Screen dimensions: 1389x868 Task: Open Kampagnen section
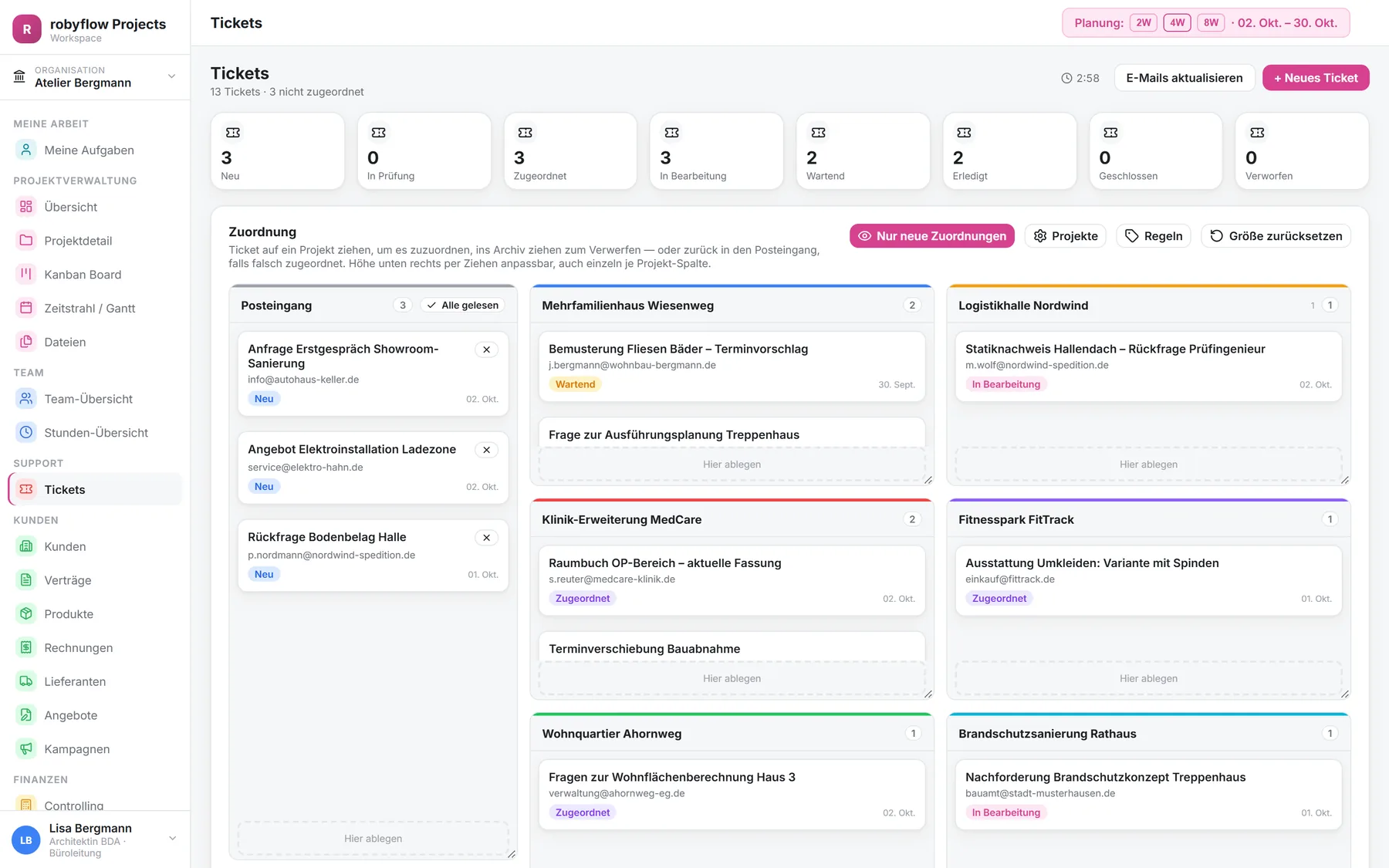pos(95,749)
